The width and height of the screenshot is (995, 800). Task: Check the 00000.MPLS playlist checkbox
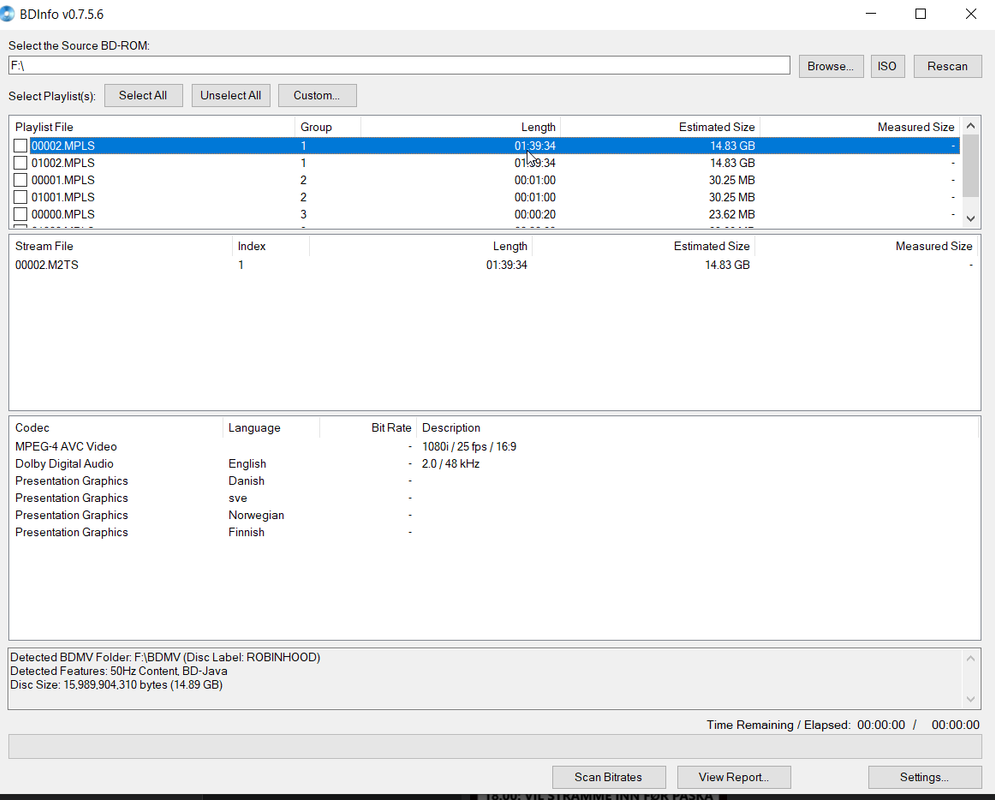point(20,214)
